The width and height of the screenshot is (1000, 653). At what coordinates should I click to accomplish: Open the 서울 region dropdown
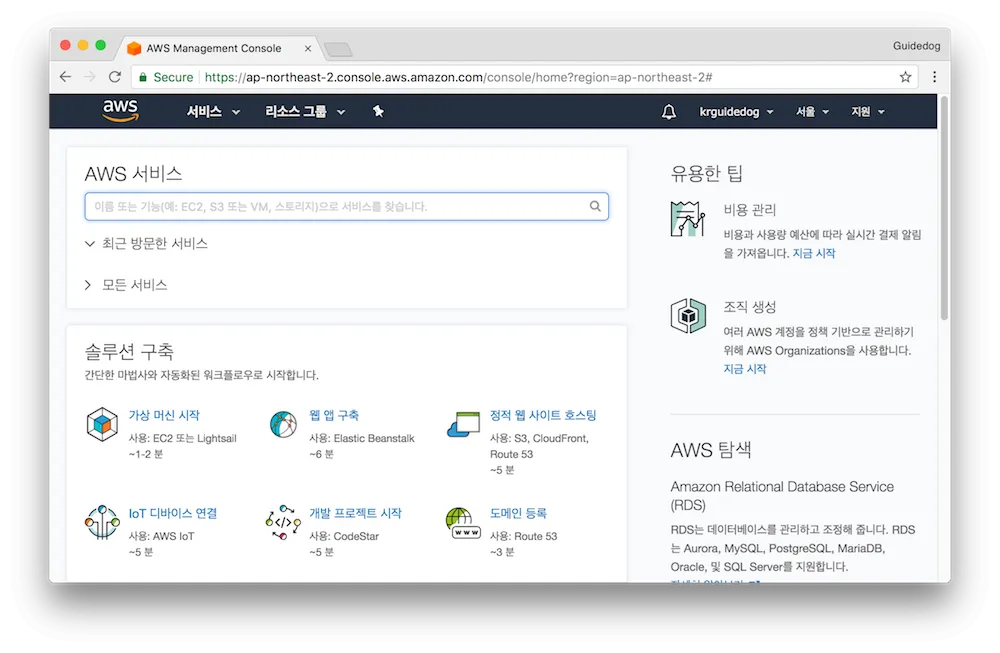tap(812, 112)
